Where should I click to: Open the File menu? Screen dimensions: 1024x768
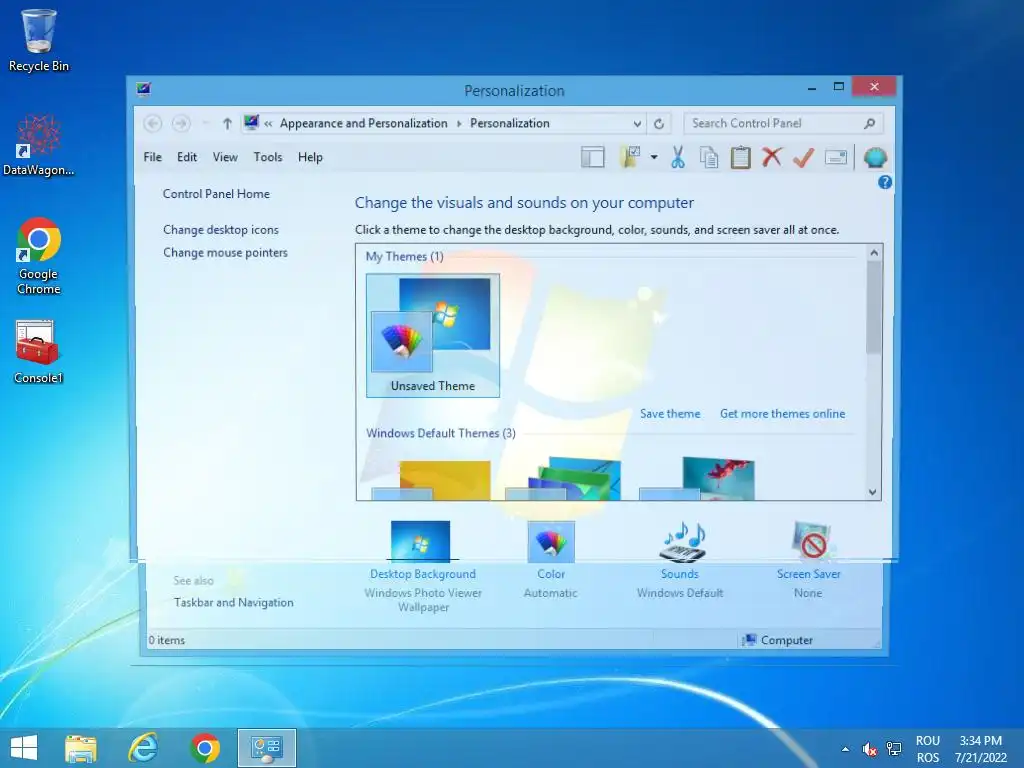point(152,157)
